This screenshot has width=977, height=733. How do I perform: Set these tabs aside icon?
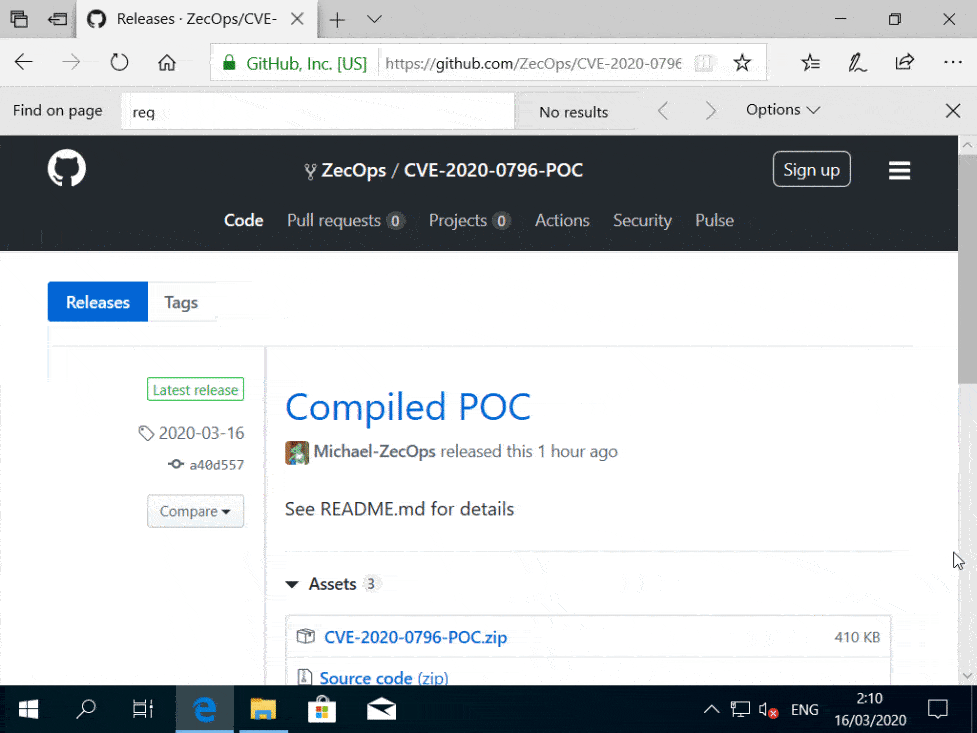pos(57,19)
